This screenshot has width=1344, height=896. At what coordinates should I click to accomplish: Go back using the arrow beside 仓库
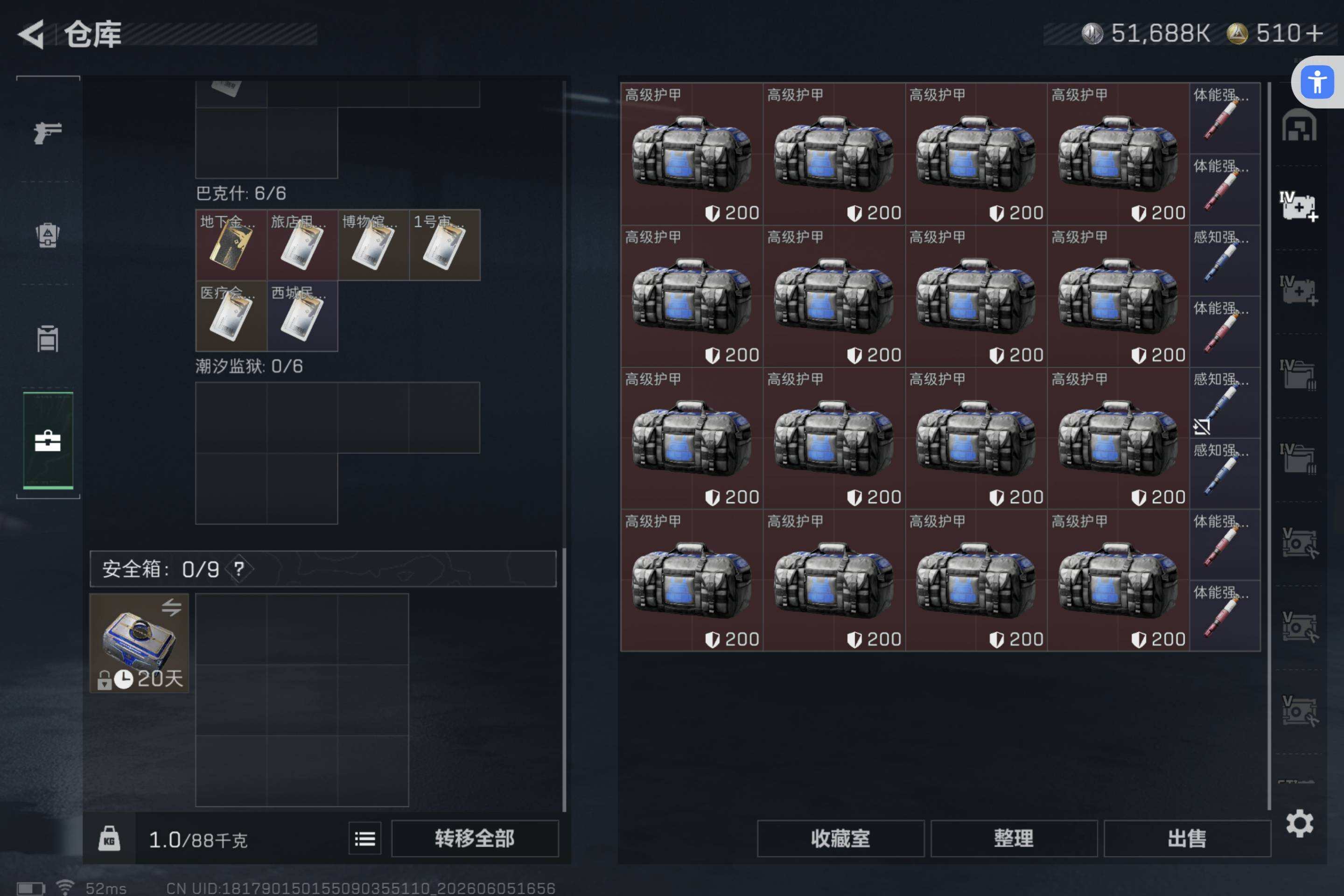31,34
